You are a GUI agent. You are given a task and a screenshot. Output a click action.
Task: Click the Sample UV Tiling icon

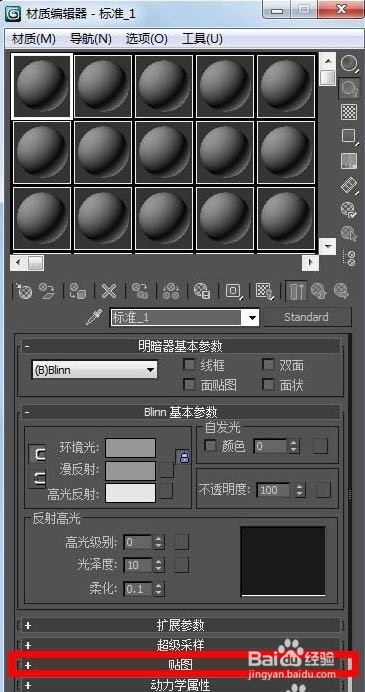350,136
